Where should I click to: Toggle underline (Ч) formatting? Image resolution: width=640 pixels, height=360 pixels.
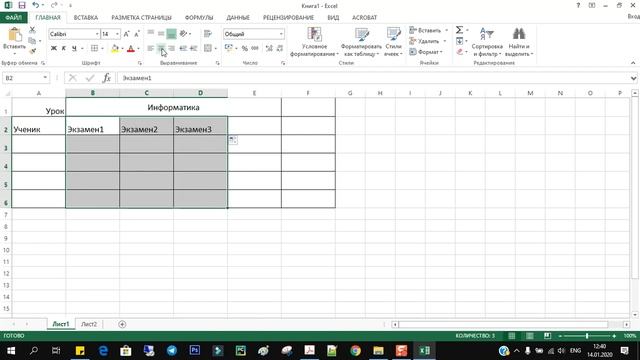tap(74, 48)
